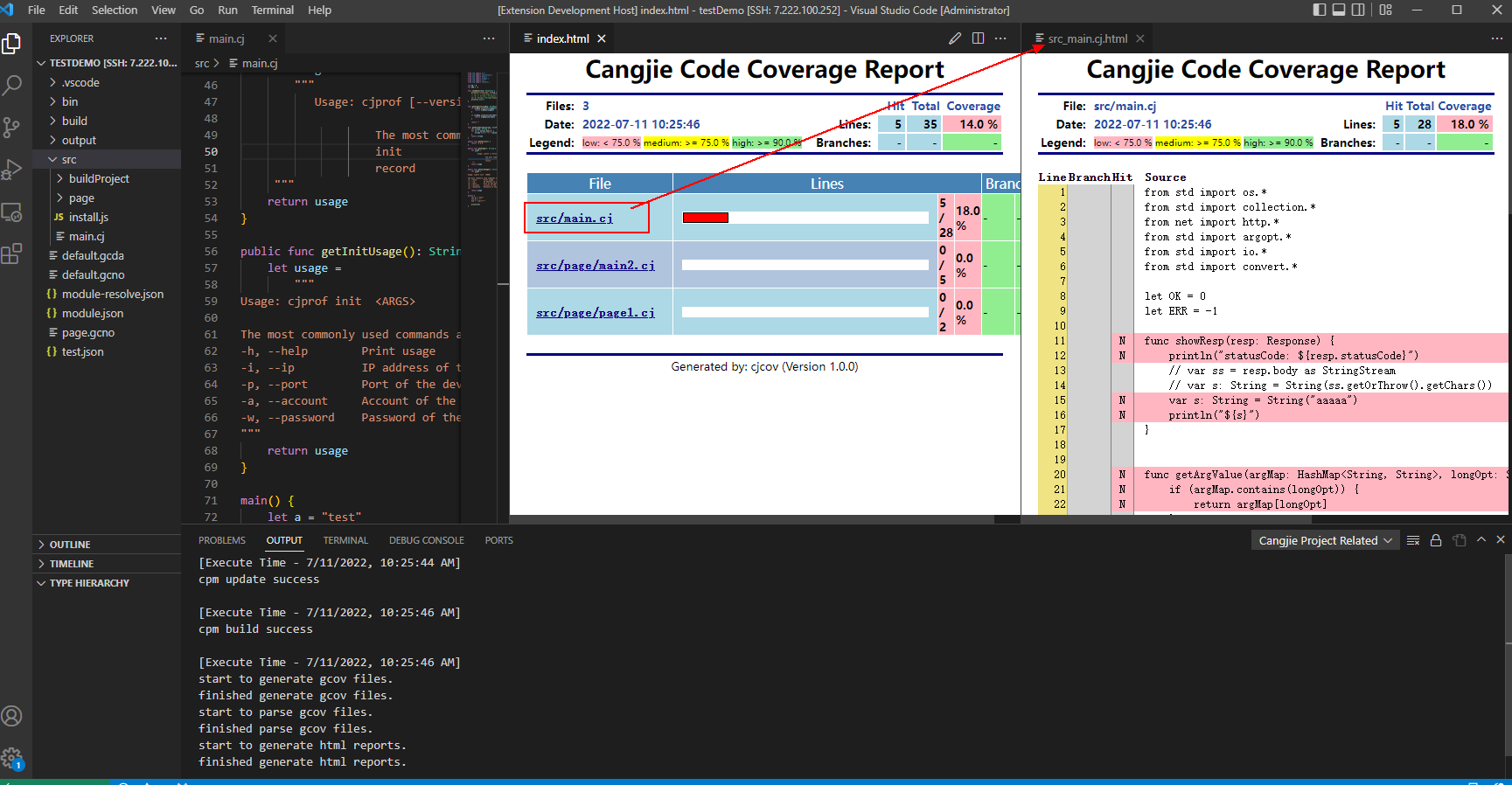This screenshot has width=1512, height=785.
Task: Open the Run and Debug view
Action: 12,170
